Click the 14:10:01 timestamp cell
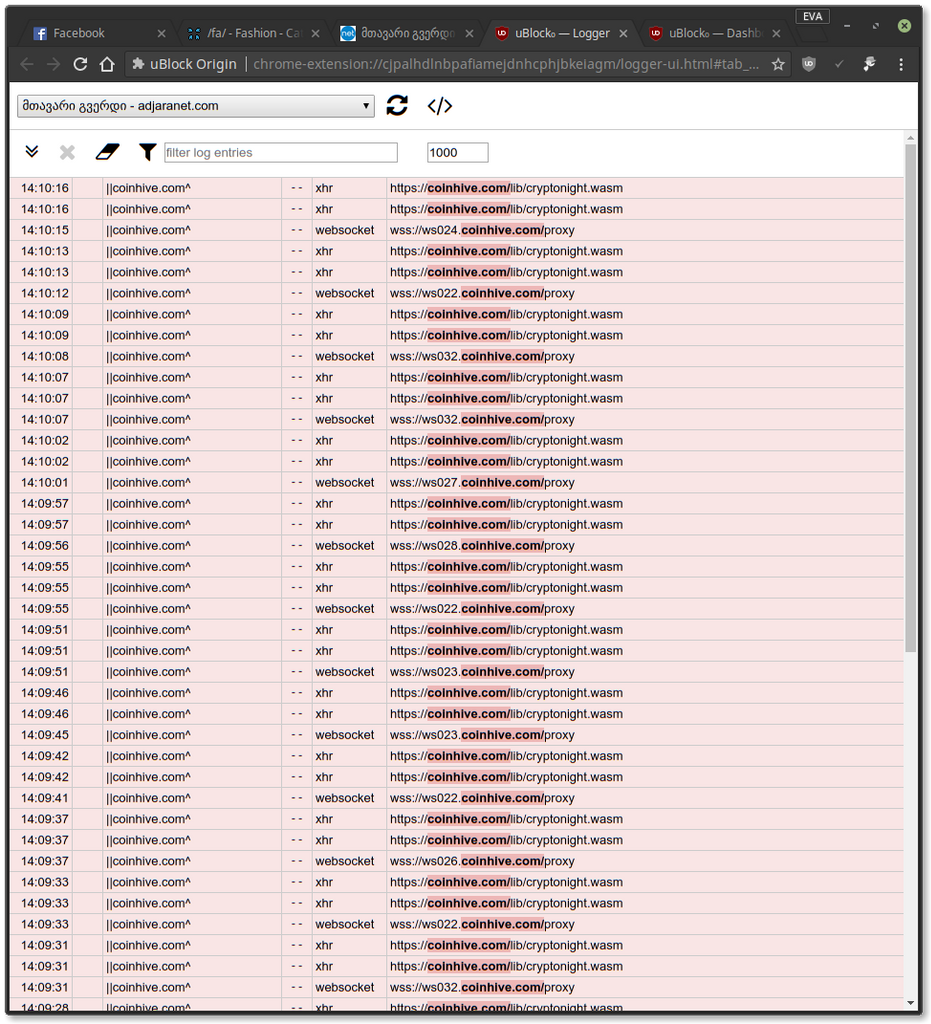Screen dimensions: 931x1024 tap(44, 483)
